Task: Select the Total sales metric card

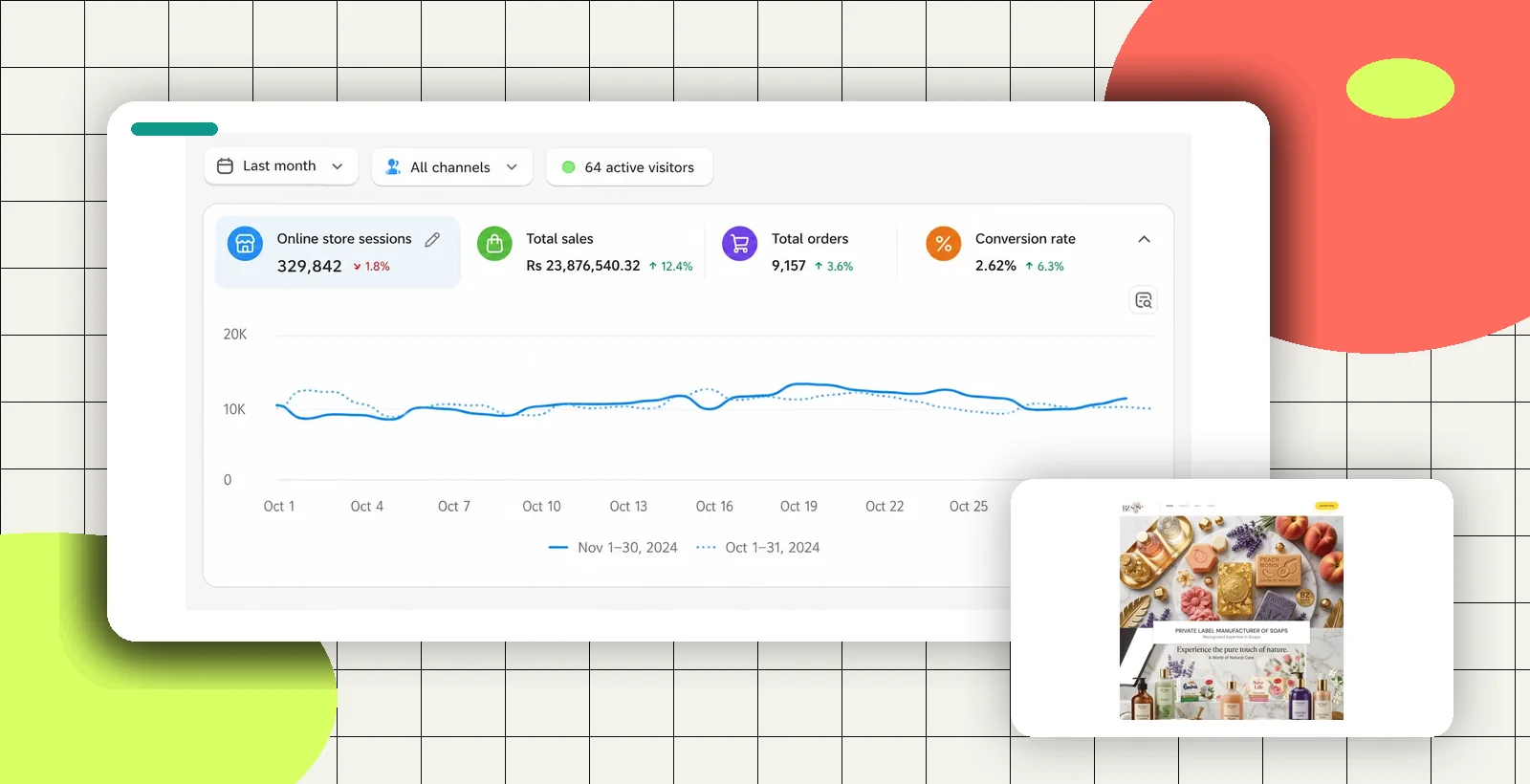Action: tap(584, 251)
